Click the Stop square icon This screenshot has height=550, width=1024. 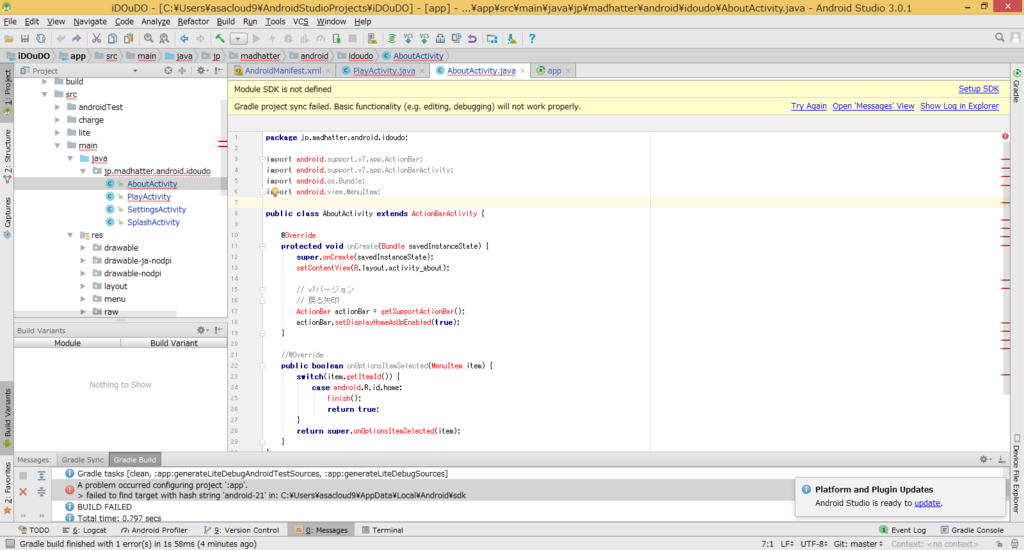(x=353, y=39)
